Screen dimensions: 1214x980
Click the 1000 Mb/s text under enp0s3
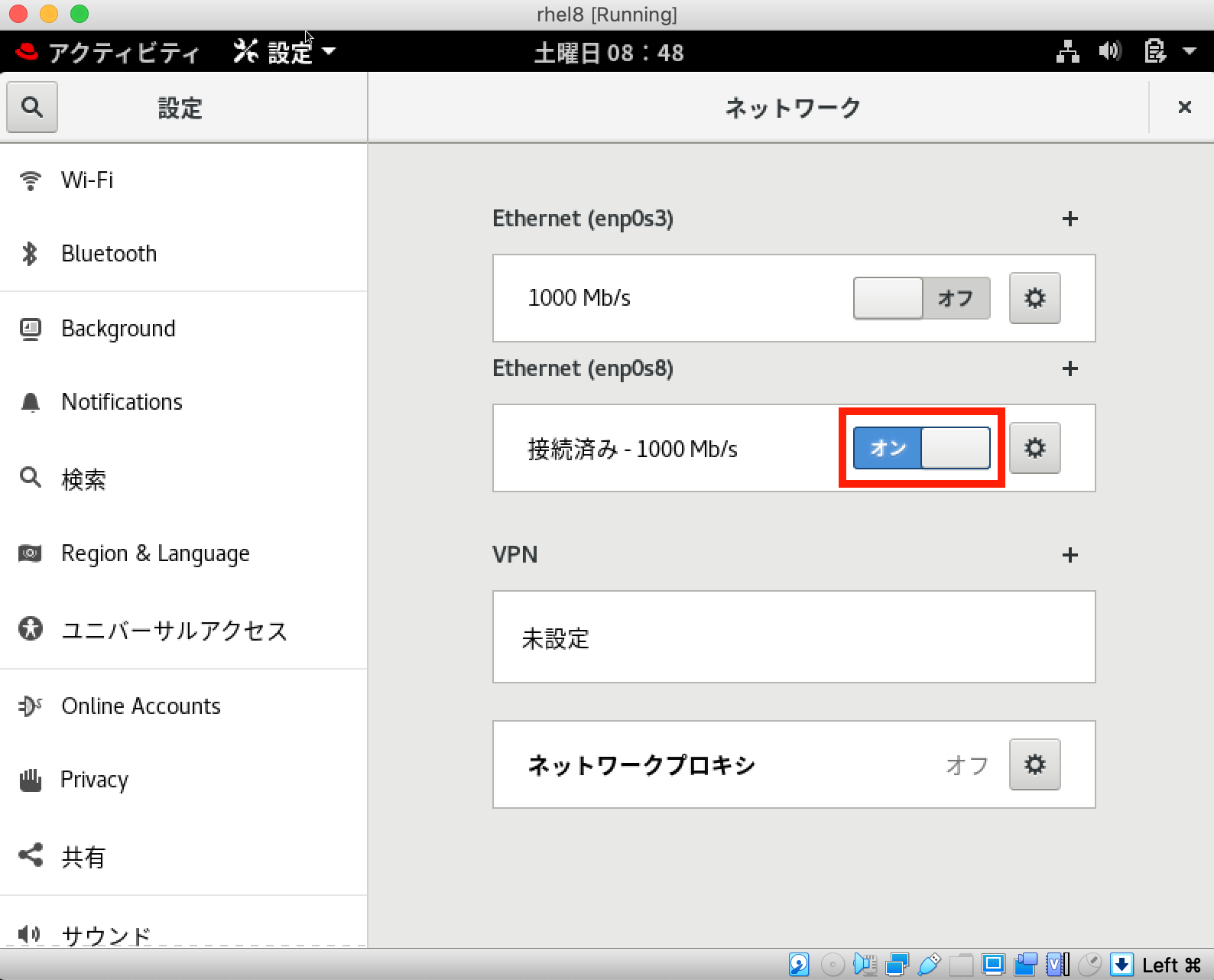pos(579,298)
